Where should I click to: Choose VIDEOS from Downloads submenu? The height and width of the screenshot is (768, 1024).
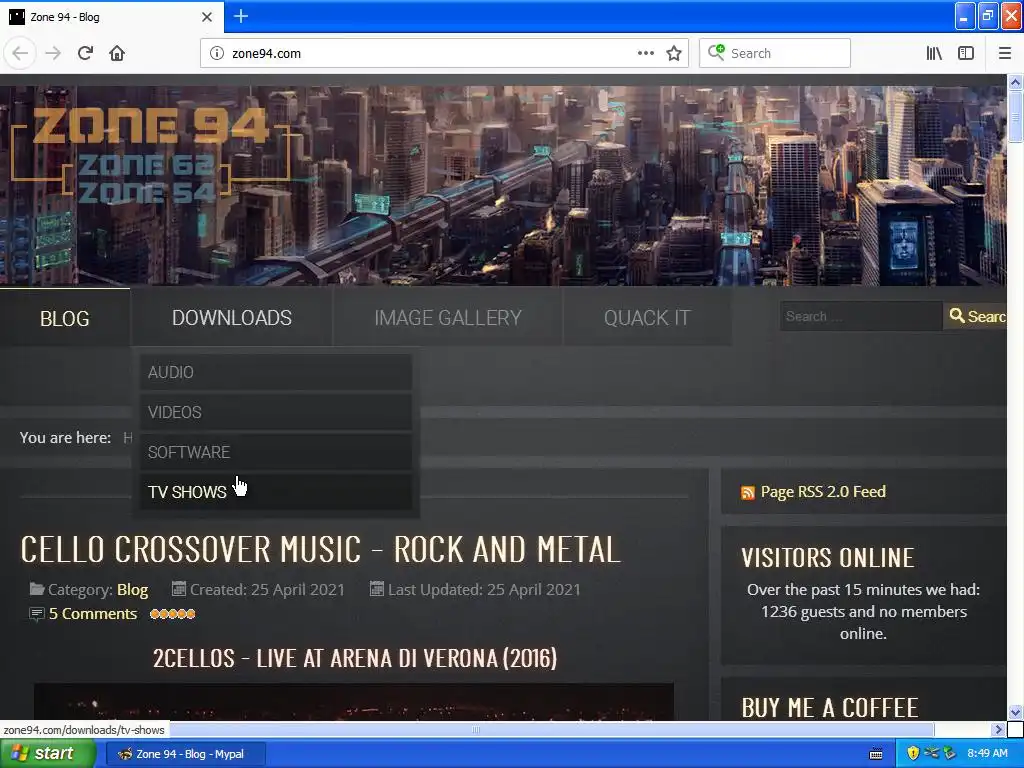click(x=276, y=412)
